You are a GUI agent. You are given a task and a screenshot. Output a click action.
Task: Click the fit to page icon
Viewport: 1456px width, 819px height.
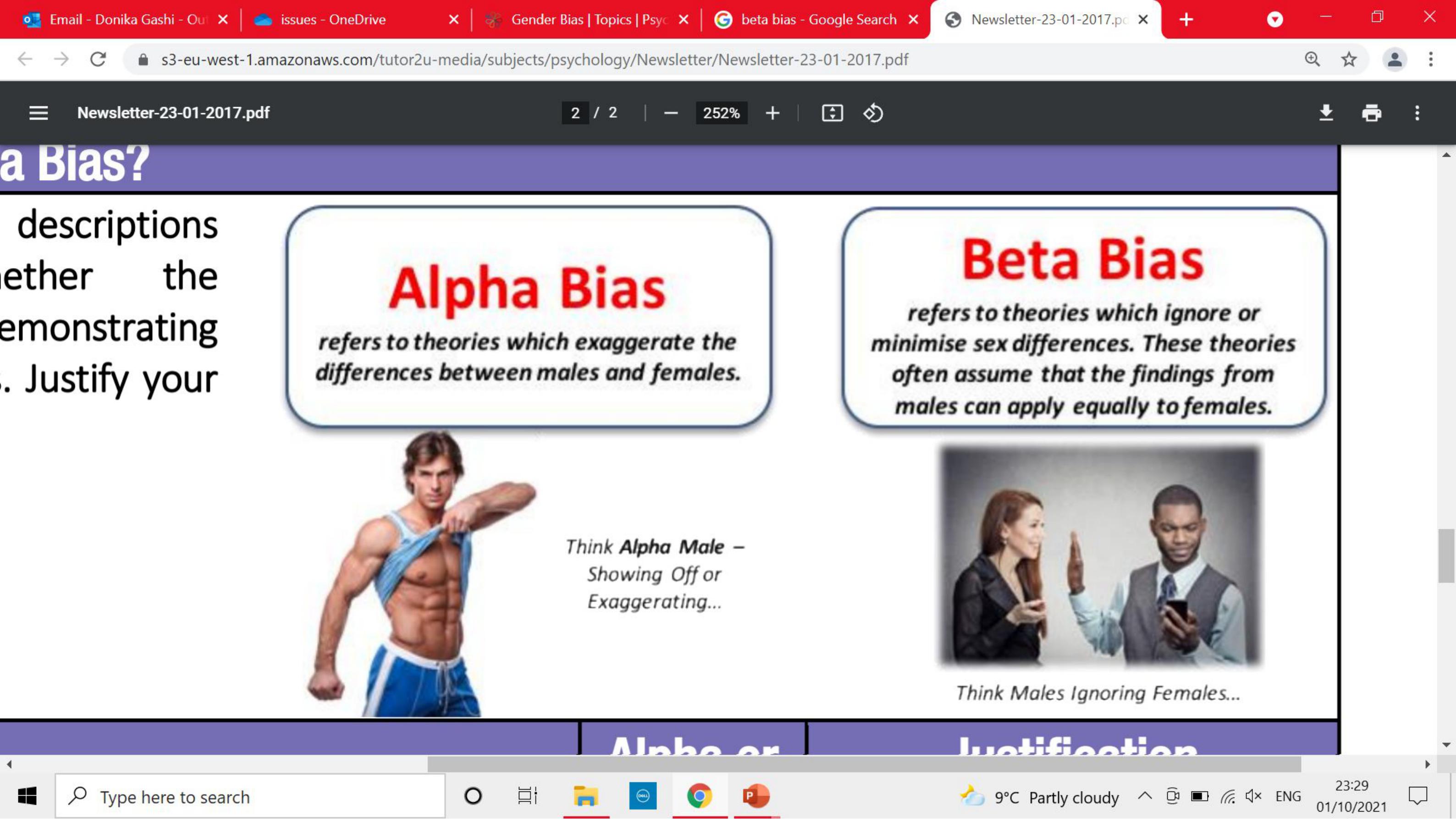coord(832,113)
